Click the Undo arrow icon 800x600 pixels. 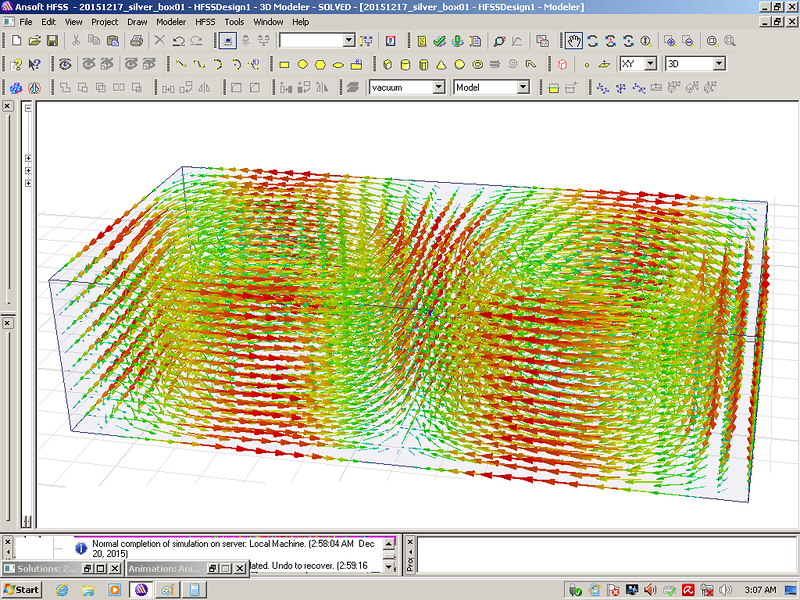pos(178,41)
